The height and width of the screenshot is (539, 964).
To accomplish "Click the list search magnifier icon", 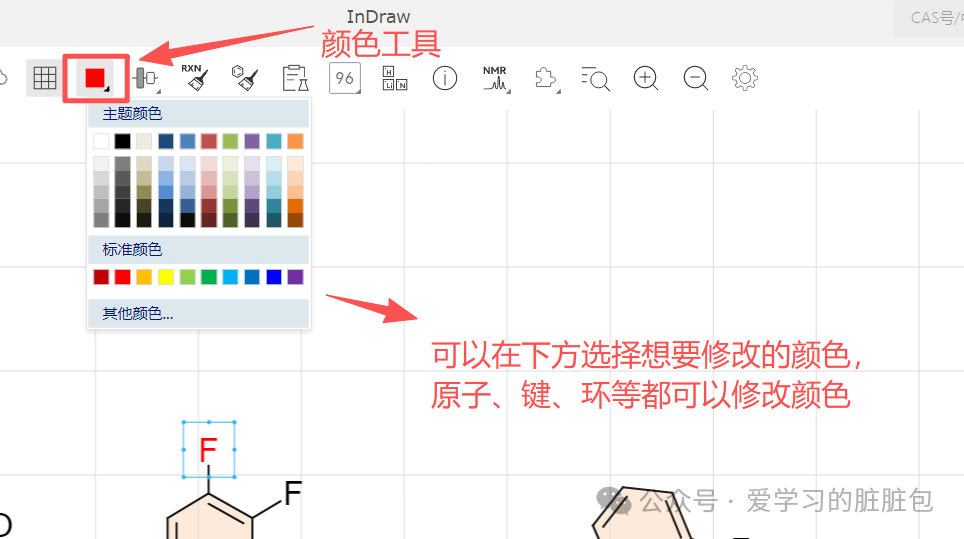I will pos(595,79).
